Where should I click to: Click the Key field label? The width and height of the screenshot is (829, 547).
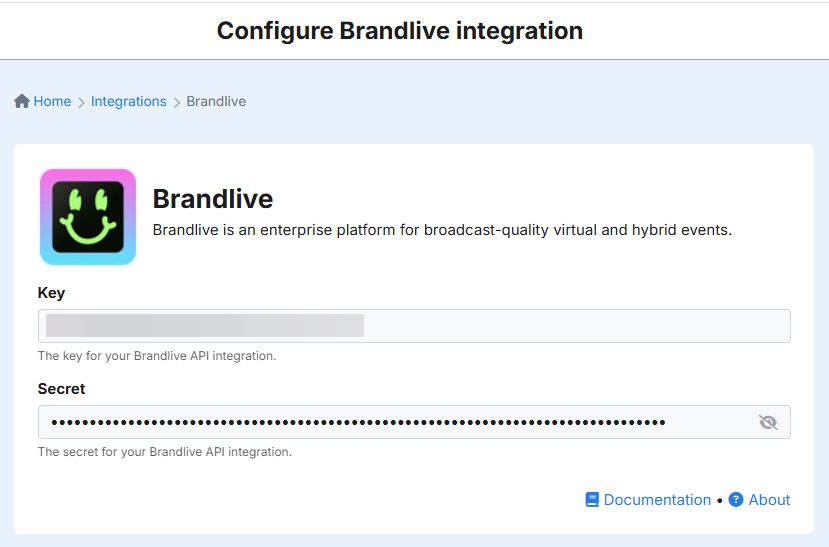click(51, 293)
